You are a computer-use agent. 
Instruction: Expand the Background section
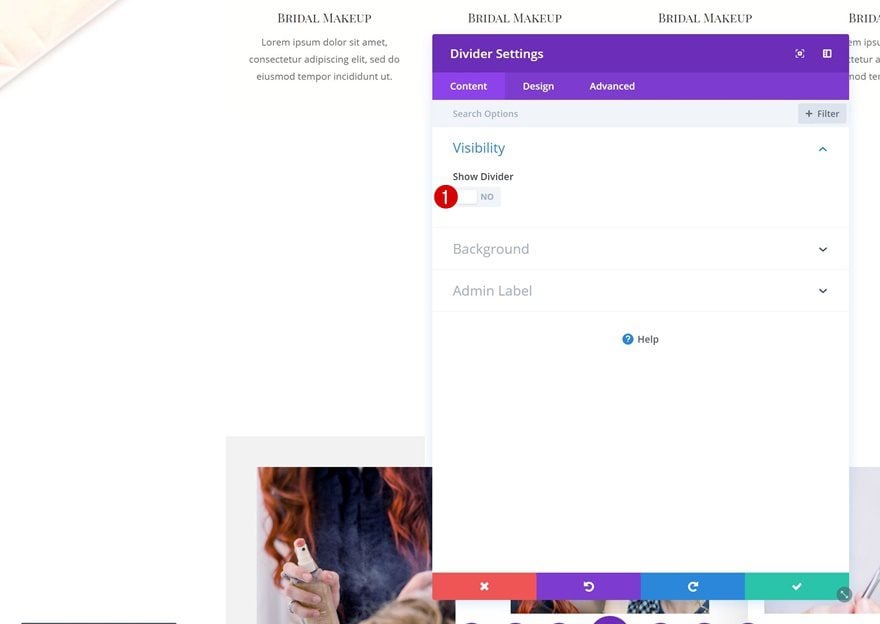(x=640, y=249)
